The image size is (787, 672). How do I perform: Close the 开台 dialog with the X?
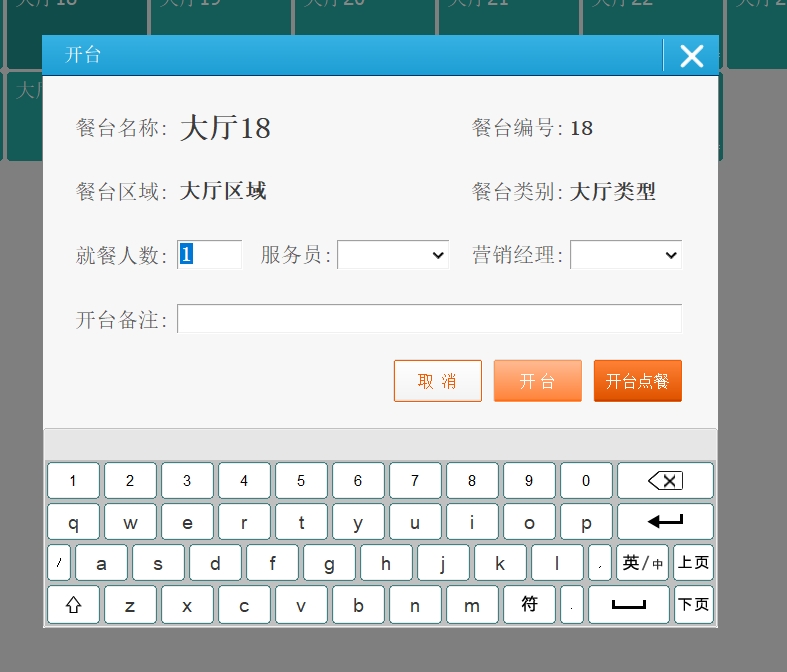[691, 56]
